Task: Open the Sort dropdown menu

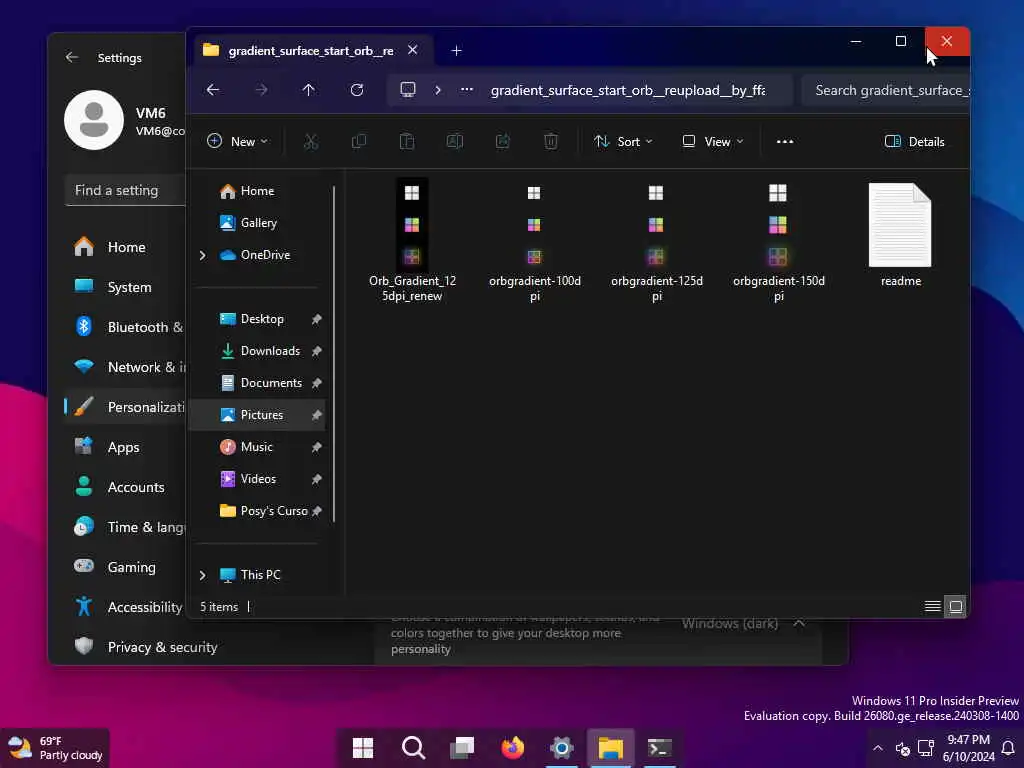Action: pyautogui.click(x=623, y=141)
